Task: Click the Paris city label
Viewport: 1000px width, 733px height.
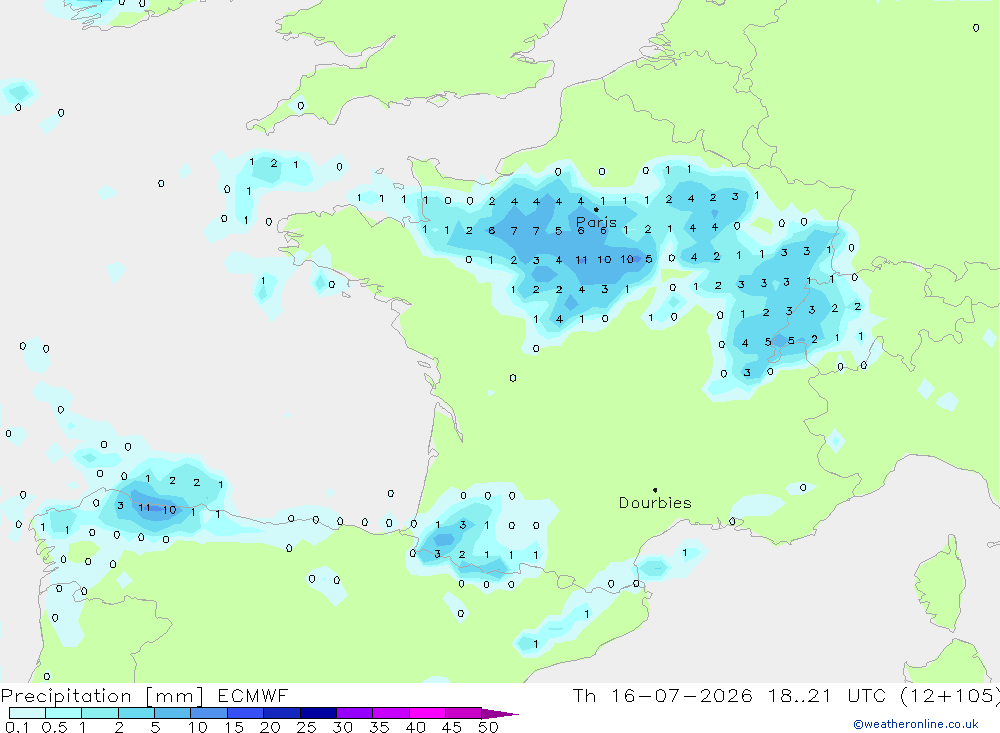Action: tap(596, 223)
